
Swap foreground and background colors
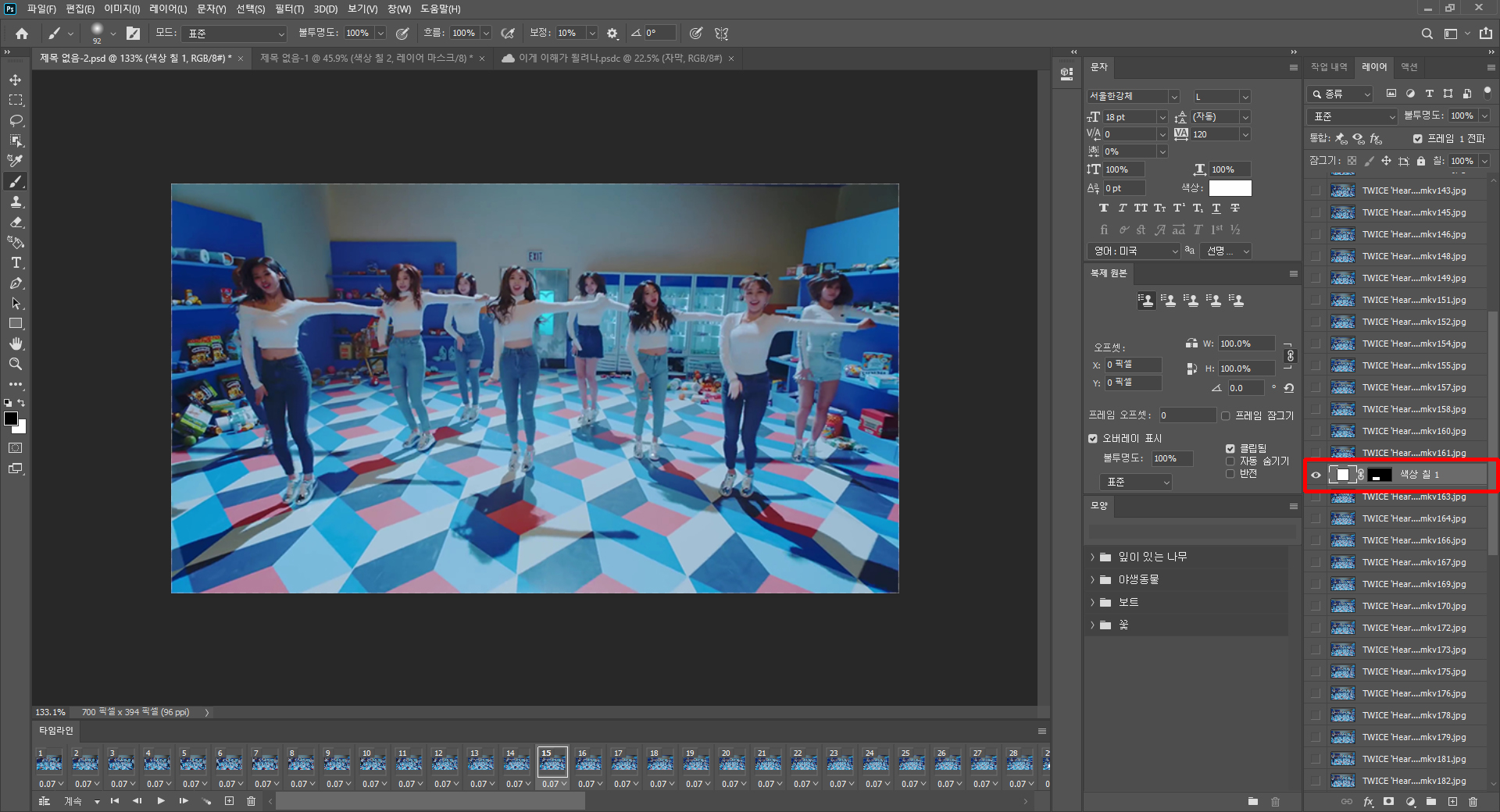[x=22, y=403]
